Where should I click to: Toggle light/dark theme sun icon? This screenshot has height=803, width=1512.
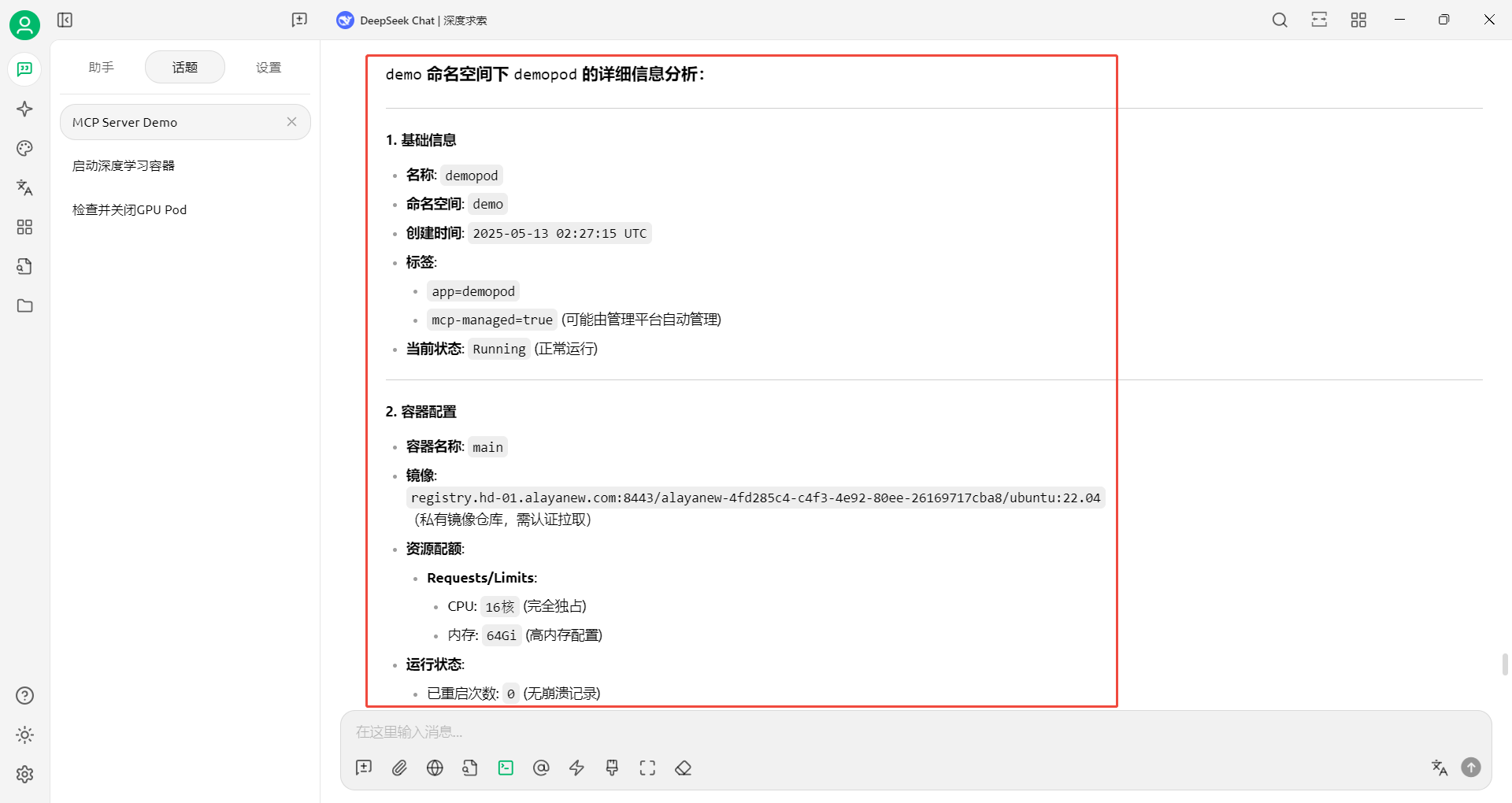[x=24, y=735]
